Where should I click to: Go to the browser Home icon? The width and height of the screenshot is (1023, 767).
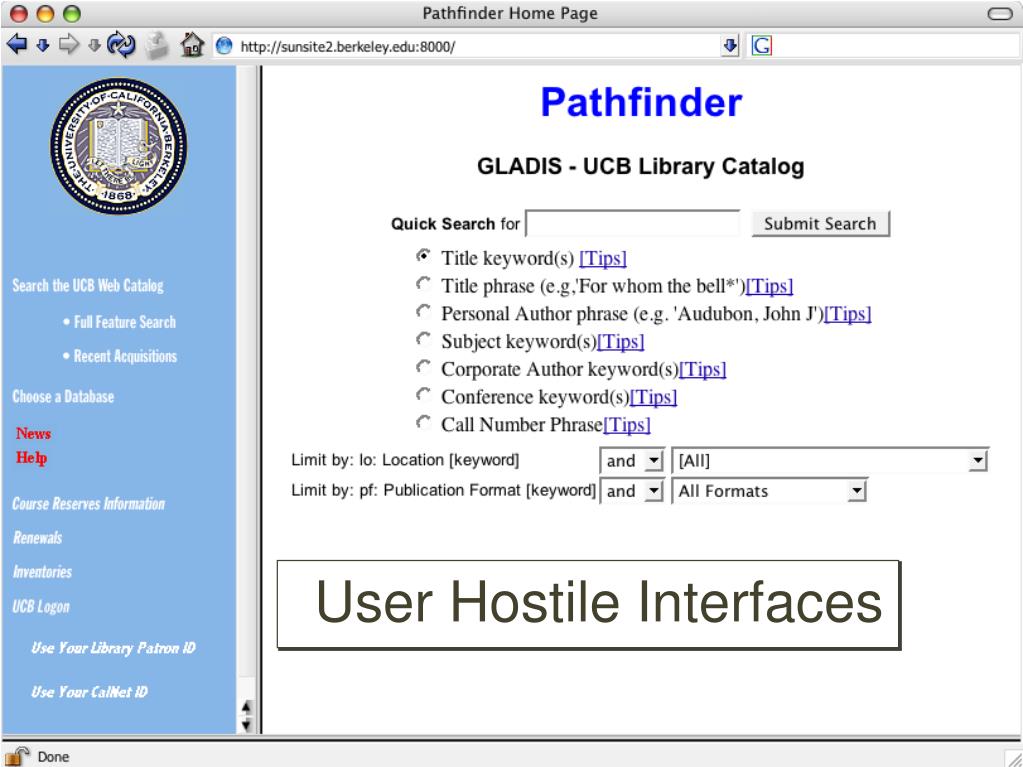(192, 45)
